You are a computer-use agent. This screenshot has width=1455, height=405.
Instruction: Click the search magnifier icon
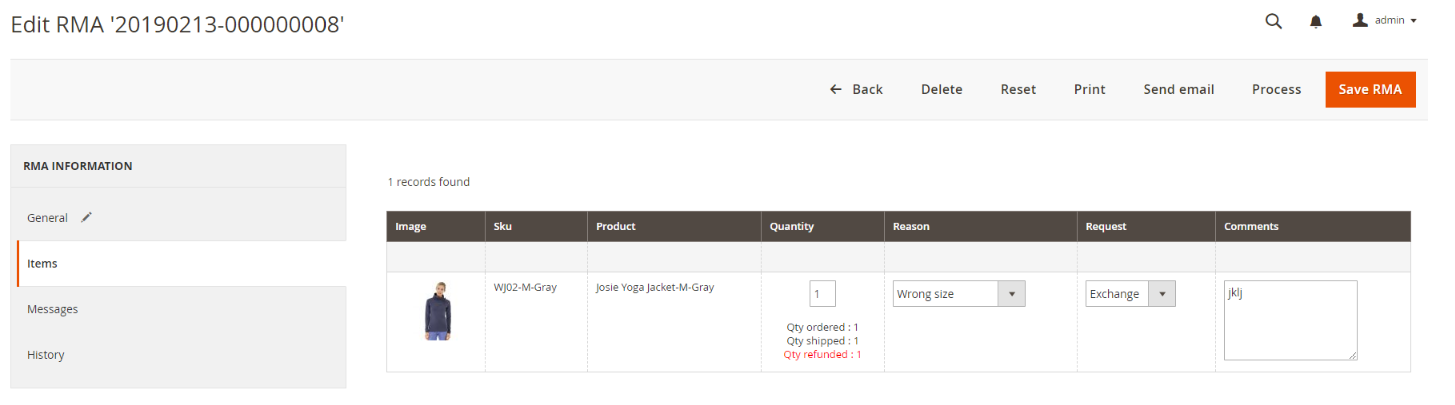pos(1273,21)
